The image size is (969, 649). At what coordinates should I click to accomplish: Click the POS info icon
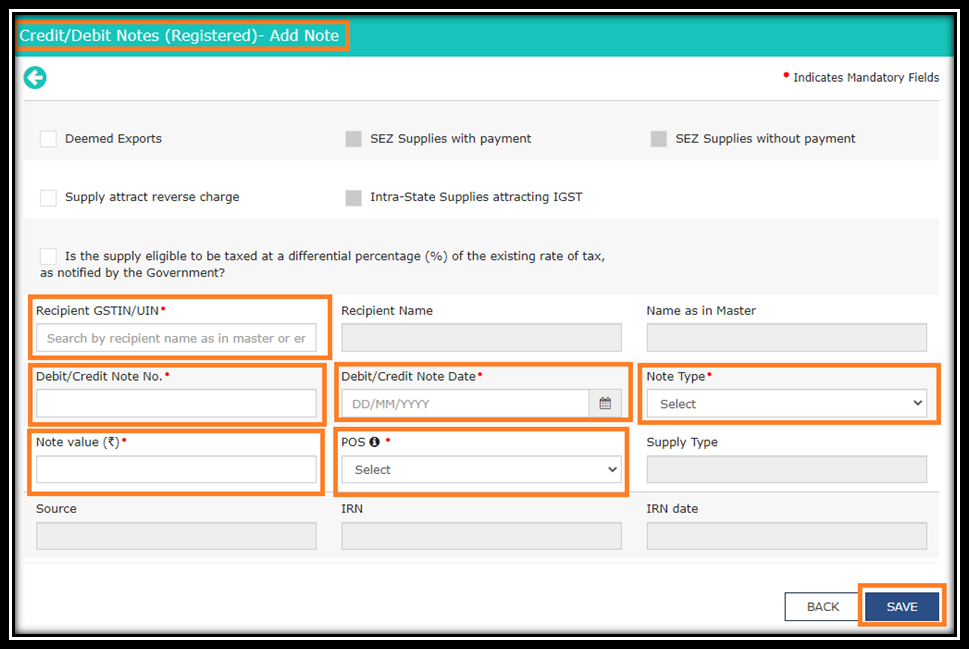pos(374,442)
